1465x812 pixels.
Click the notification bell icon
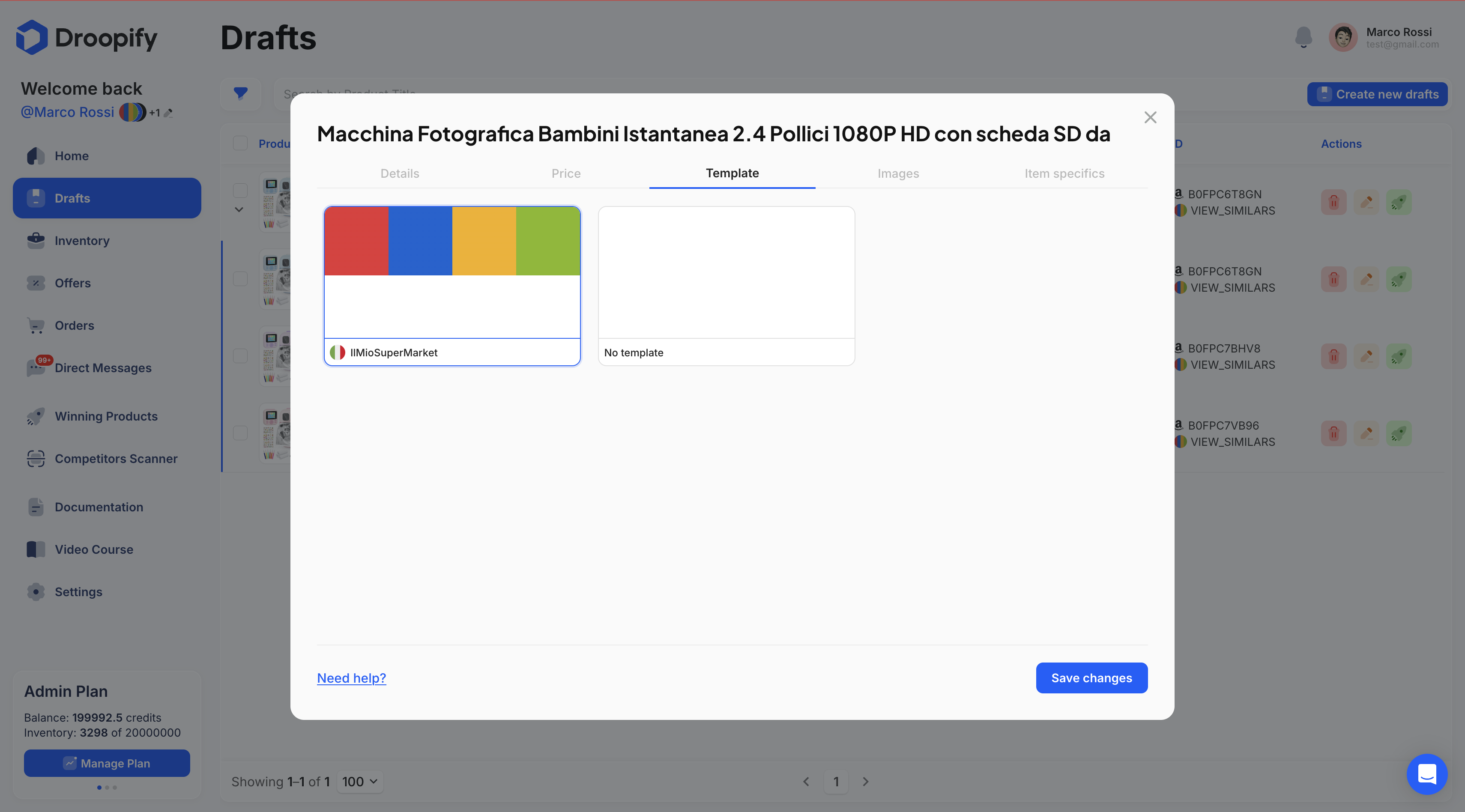point(1303,37)
